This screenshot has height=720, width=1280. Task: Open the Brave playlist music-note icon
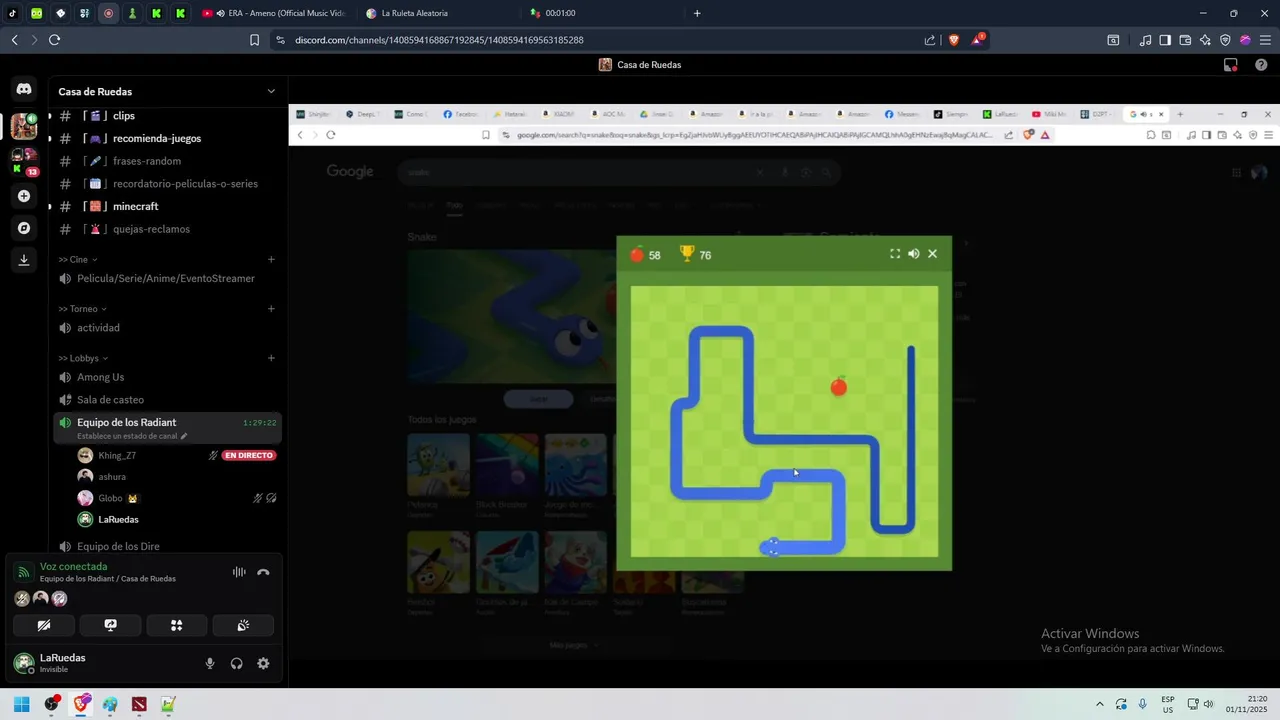(1145, 40)
